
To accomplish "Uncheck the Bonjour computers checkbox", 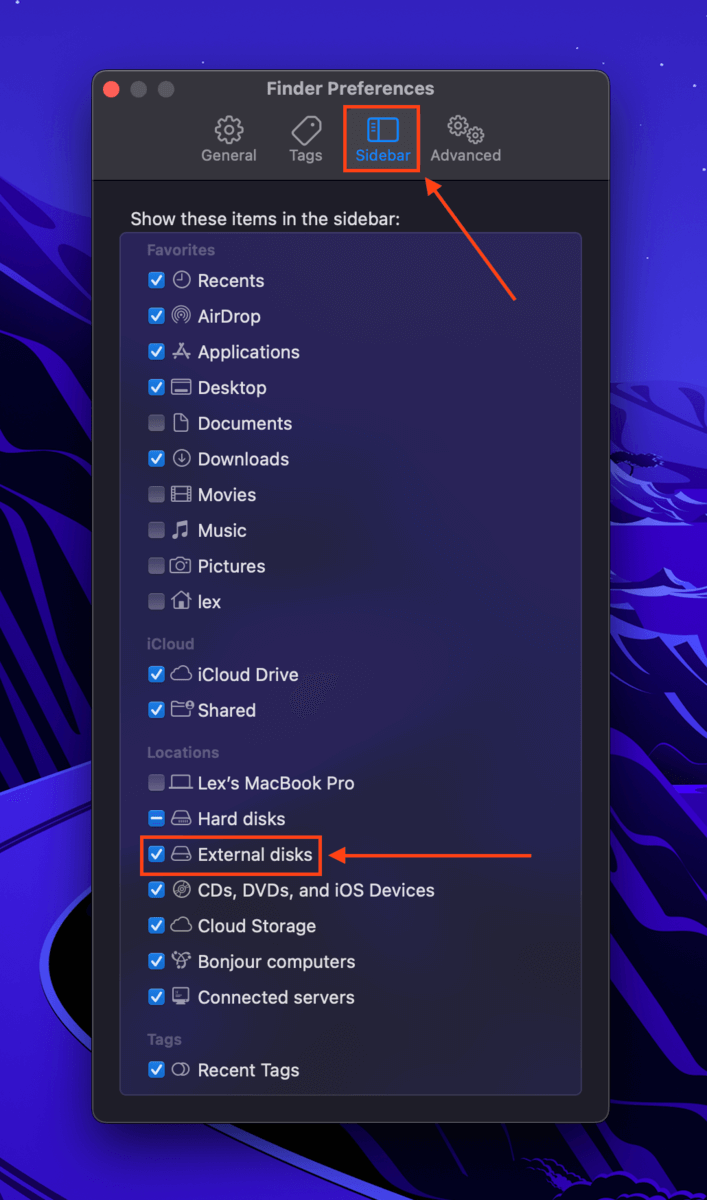I will (156, 962).
